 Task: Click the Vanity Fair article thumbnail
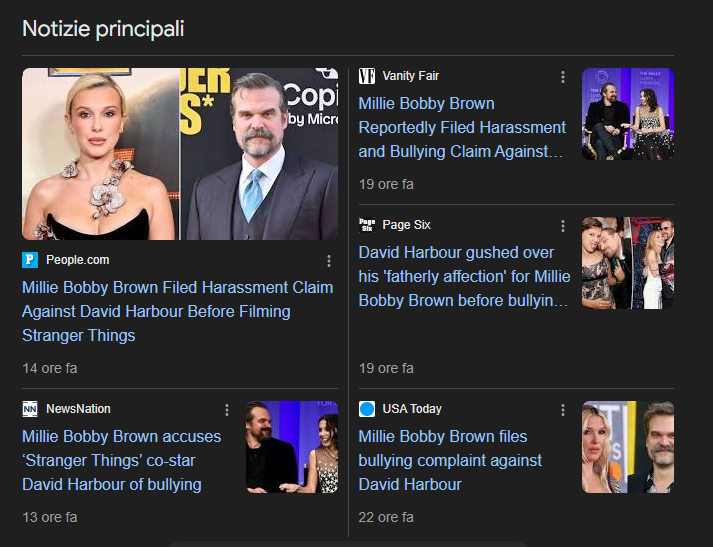pyautogui.click(x=628, y=114)
